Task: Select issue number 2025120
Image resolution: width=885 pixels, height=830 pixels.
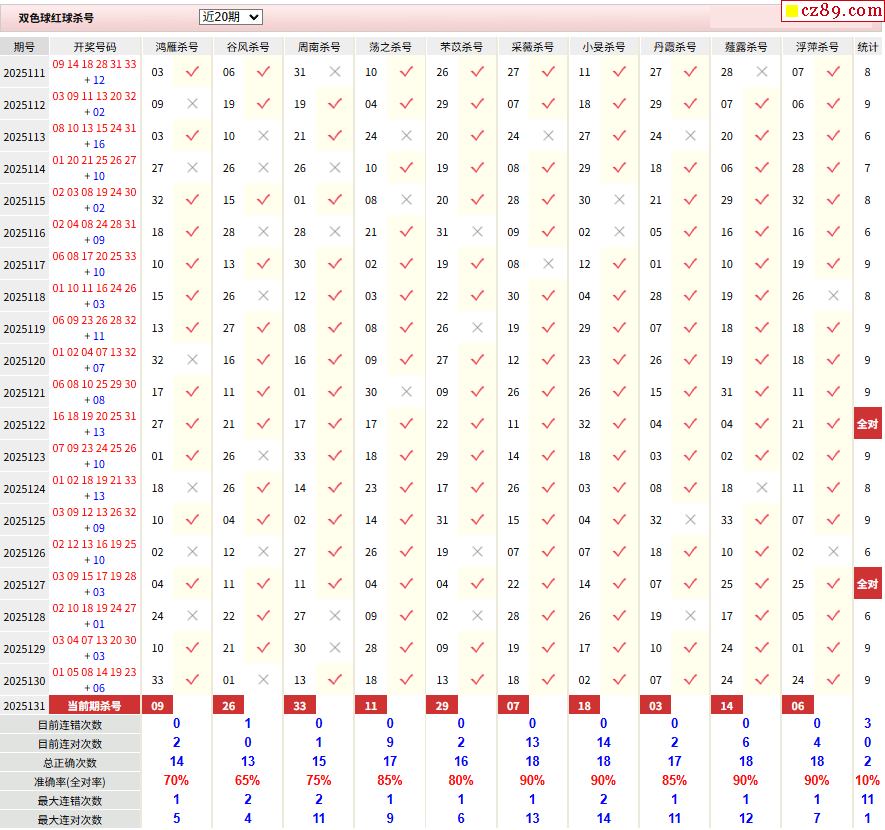Action: point(24,361)
